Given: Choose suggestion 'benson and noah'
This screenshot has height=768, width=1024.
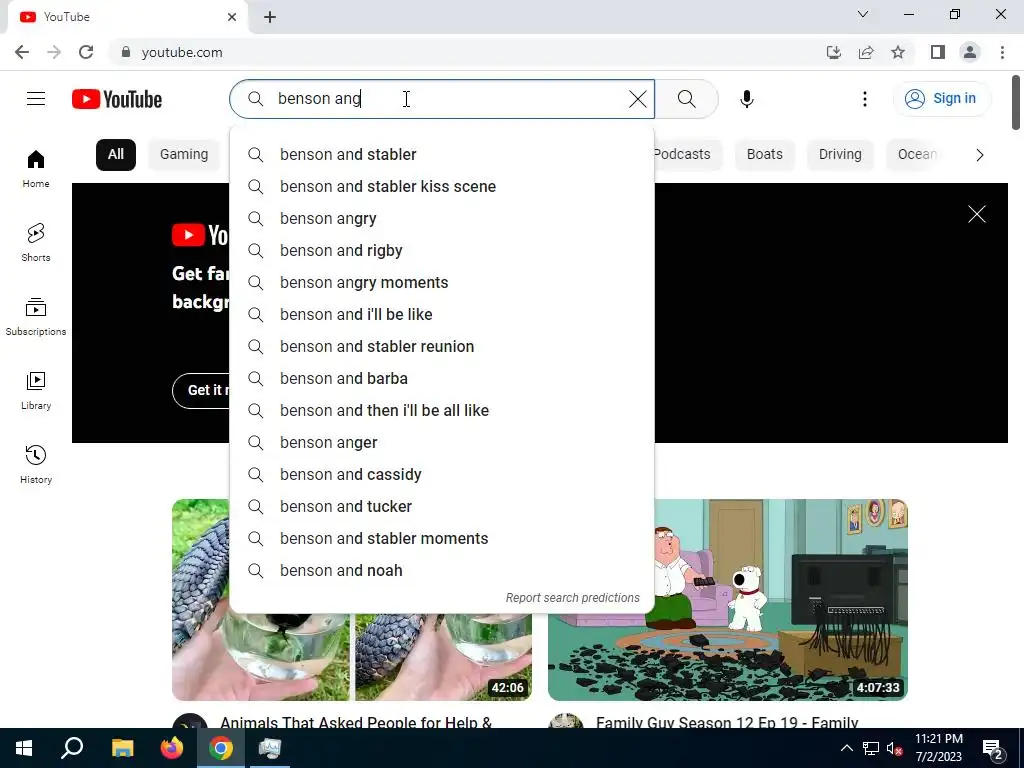Looking at the screenshot, I should pyautogui.click(x=441, y=570).
